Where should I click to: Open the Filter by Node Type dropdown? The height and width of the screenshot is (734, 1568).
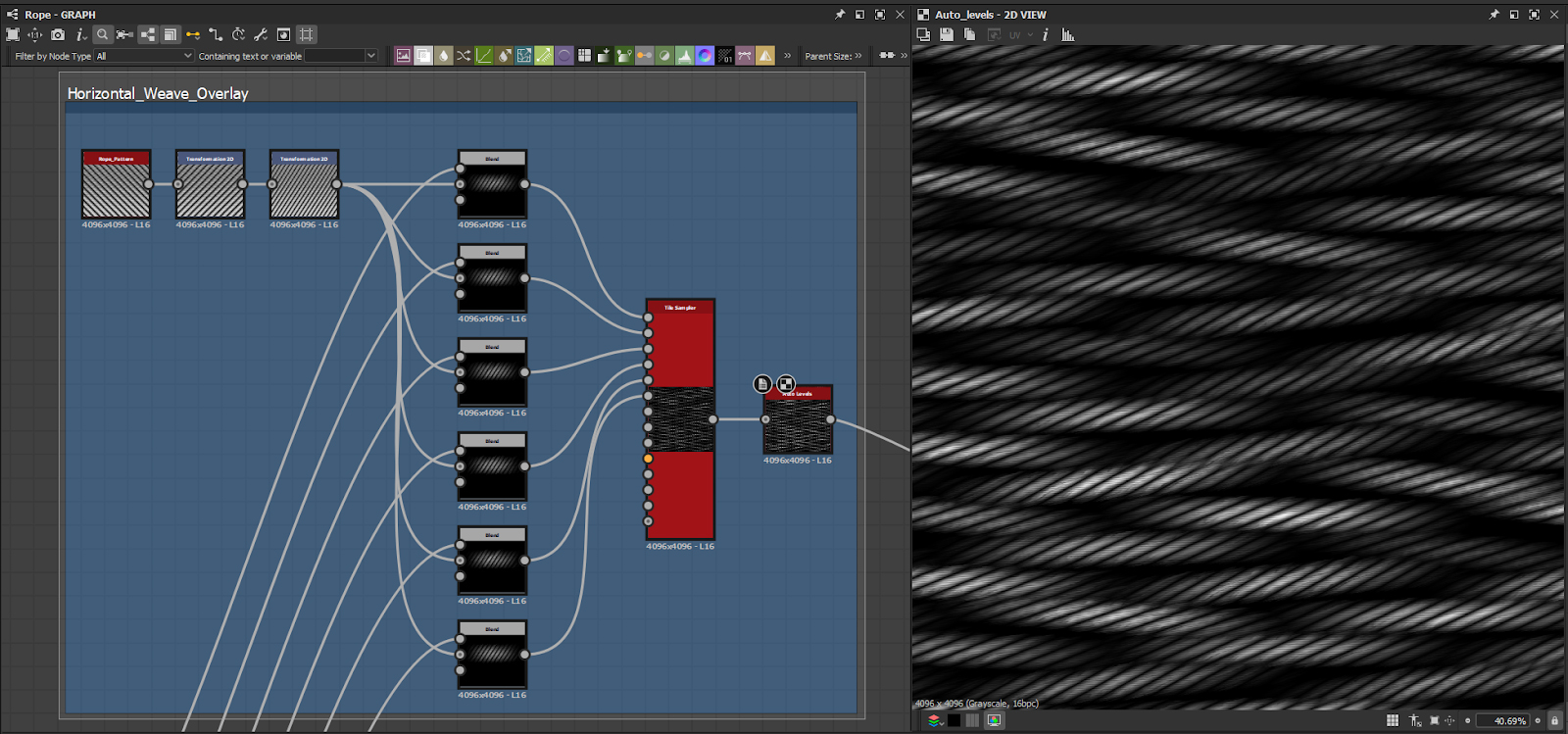[x=144, y=56]
